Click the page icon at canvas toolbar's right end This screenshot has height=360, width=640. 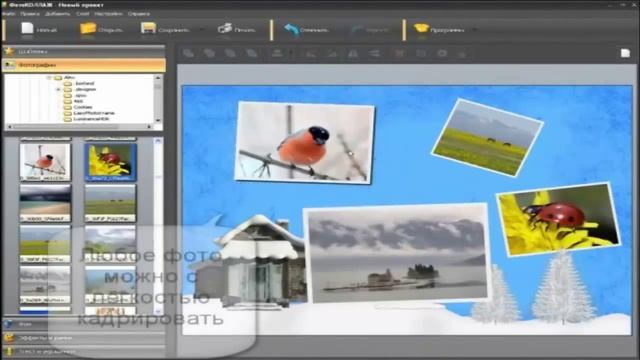click(x=625, y=53)
